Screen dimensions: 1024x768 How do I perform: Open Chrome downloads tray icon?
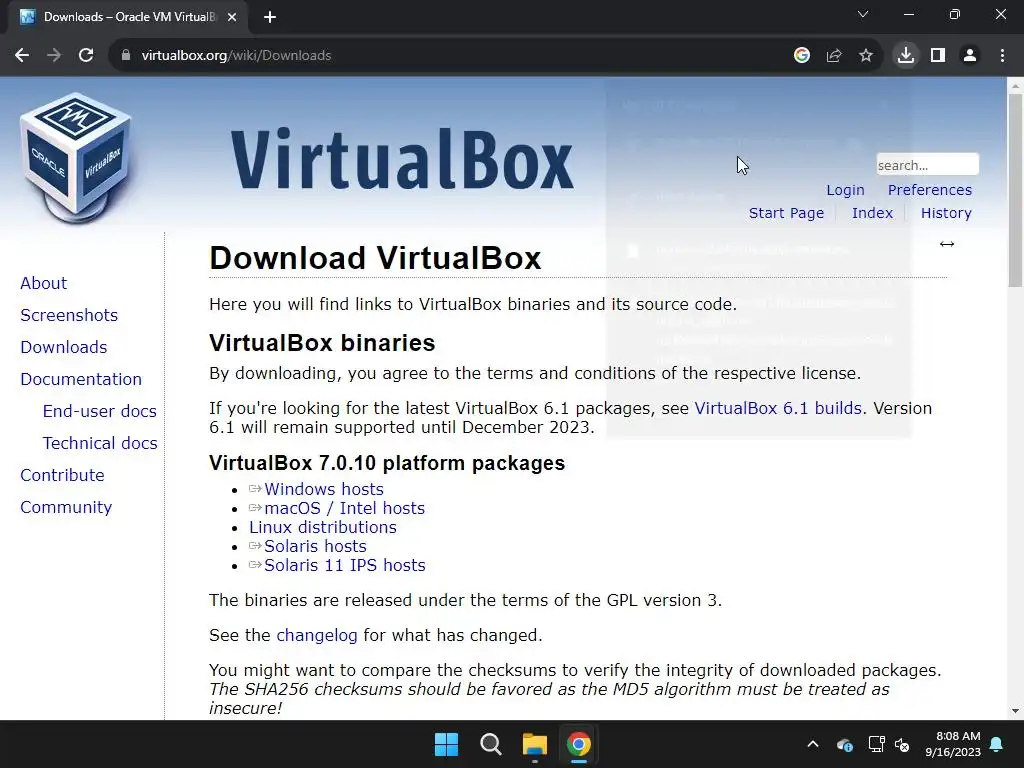pyautogui.click(x=906, y=56)
